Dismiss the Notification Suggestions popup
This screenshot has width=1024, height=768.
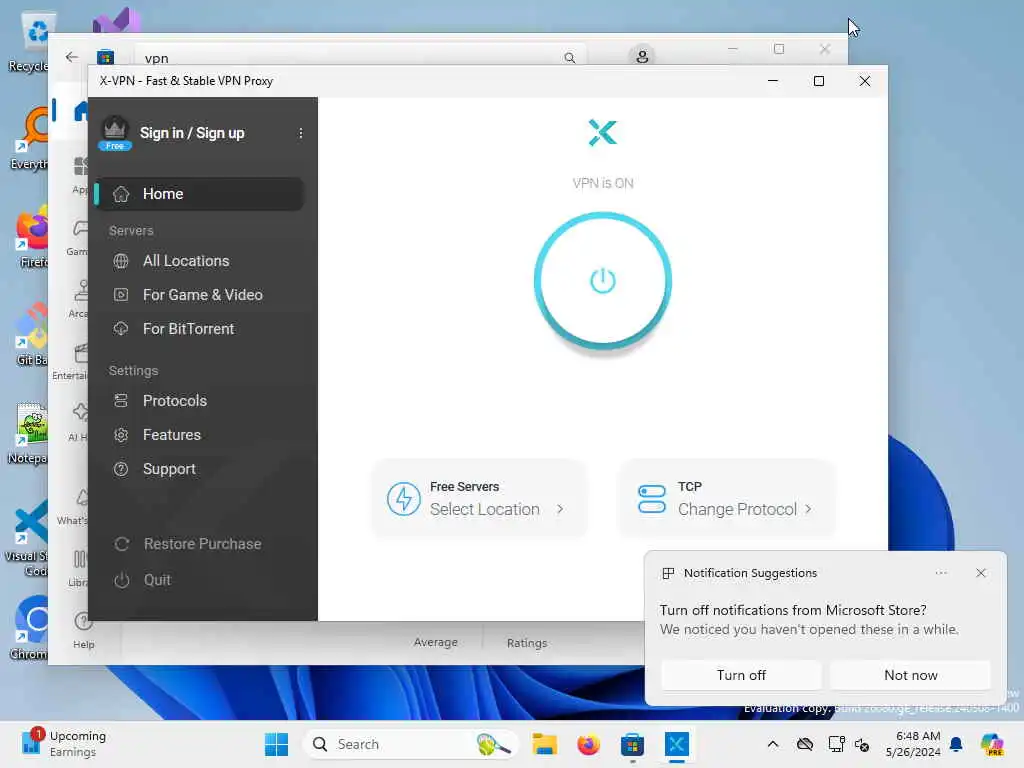tap(980, 573)
